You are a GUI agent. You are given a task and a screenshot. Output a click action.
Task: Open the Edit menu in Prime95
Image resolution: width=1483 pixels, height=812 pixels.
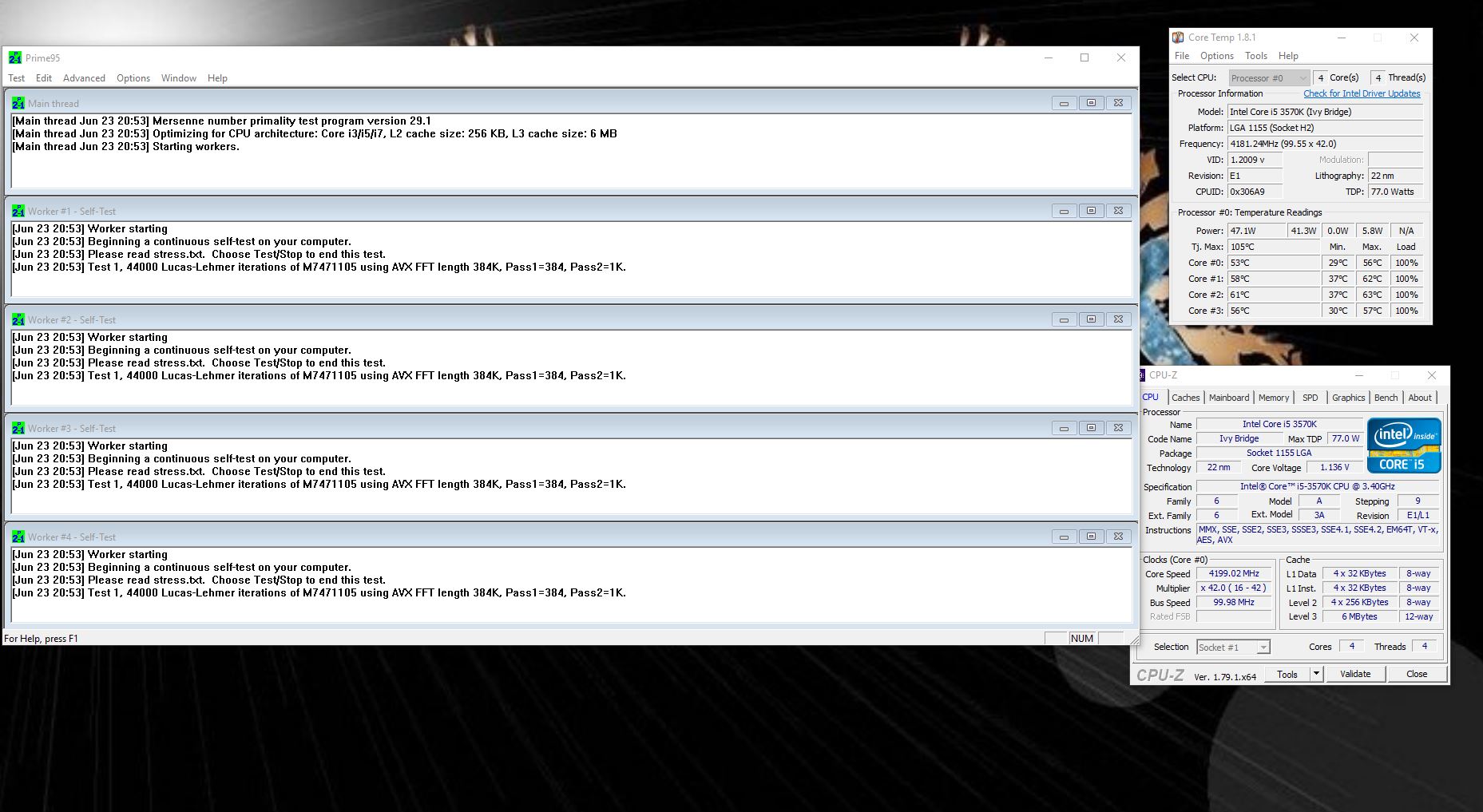coord(44,78)
